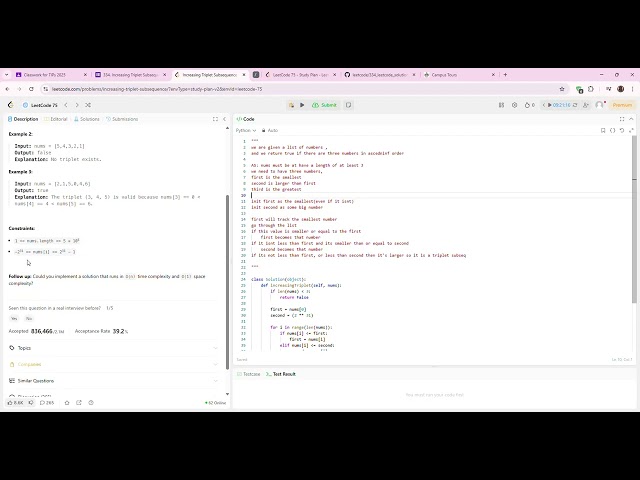Place cursor on 'class Solution(object):' line
The width and height of the screenshot is (640, 480).
tap(279, 279)
